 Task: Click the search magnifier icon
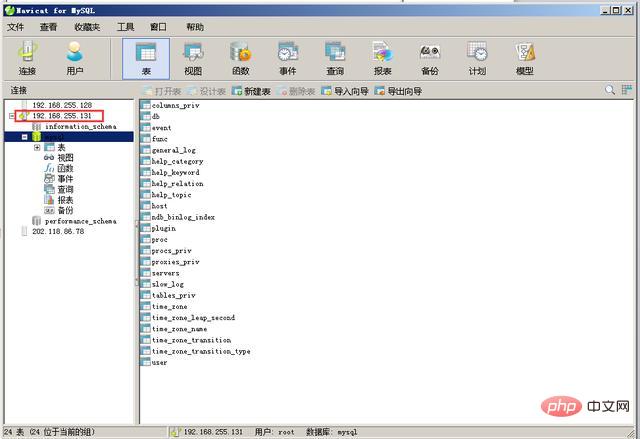coord(610,90)
